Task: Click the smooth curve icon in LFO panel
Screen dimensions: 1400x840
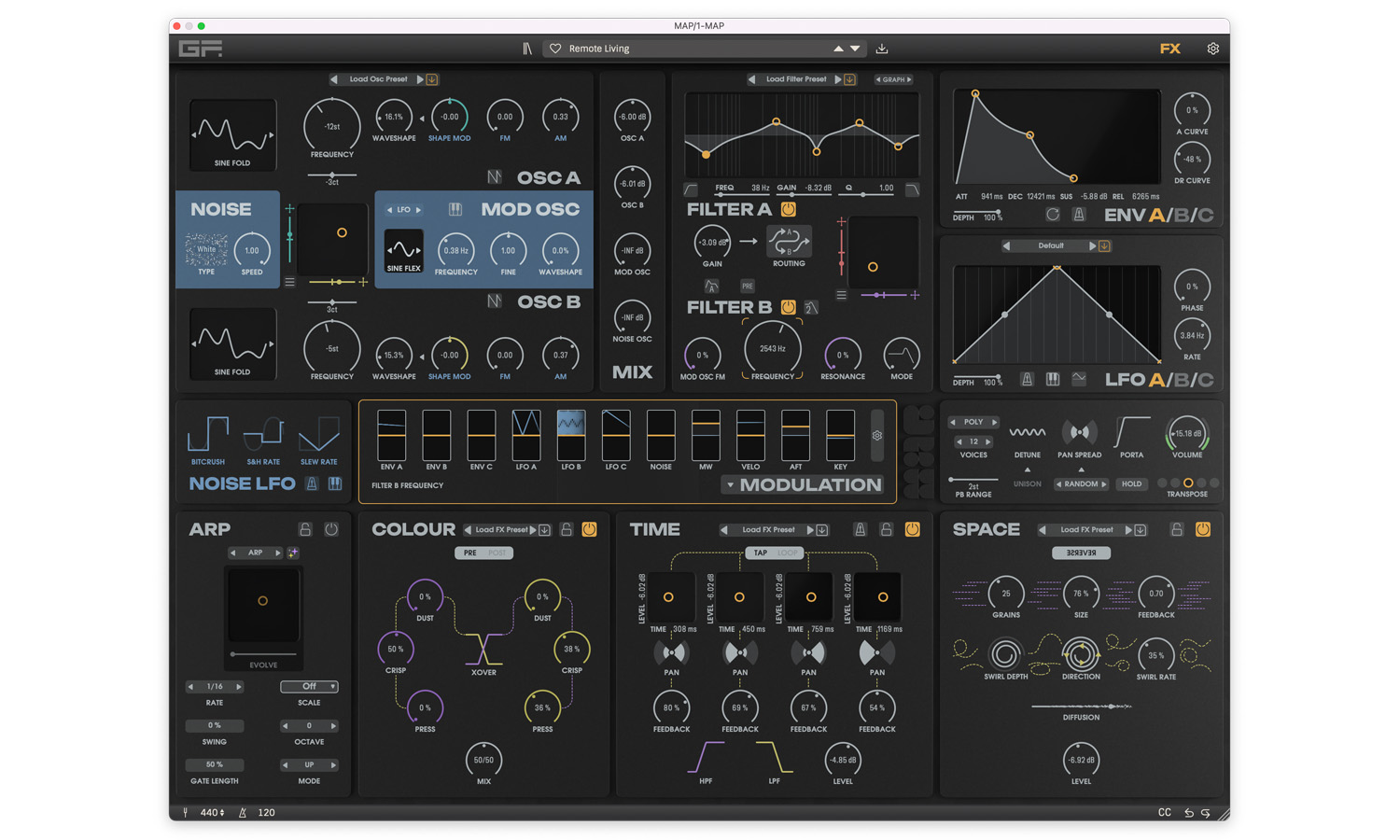Action: tap(1079, 379)
